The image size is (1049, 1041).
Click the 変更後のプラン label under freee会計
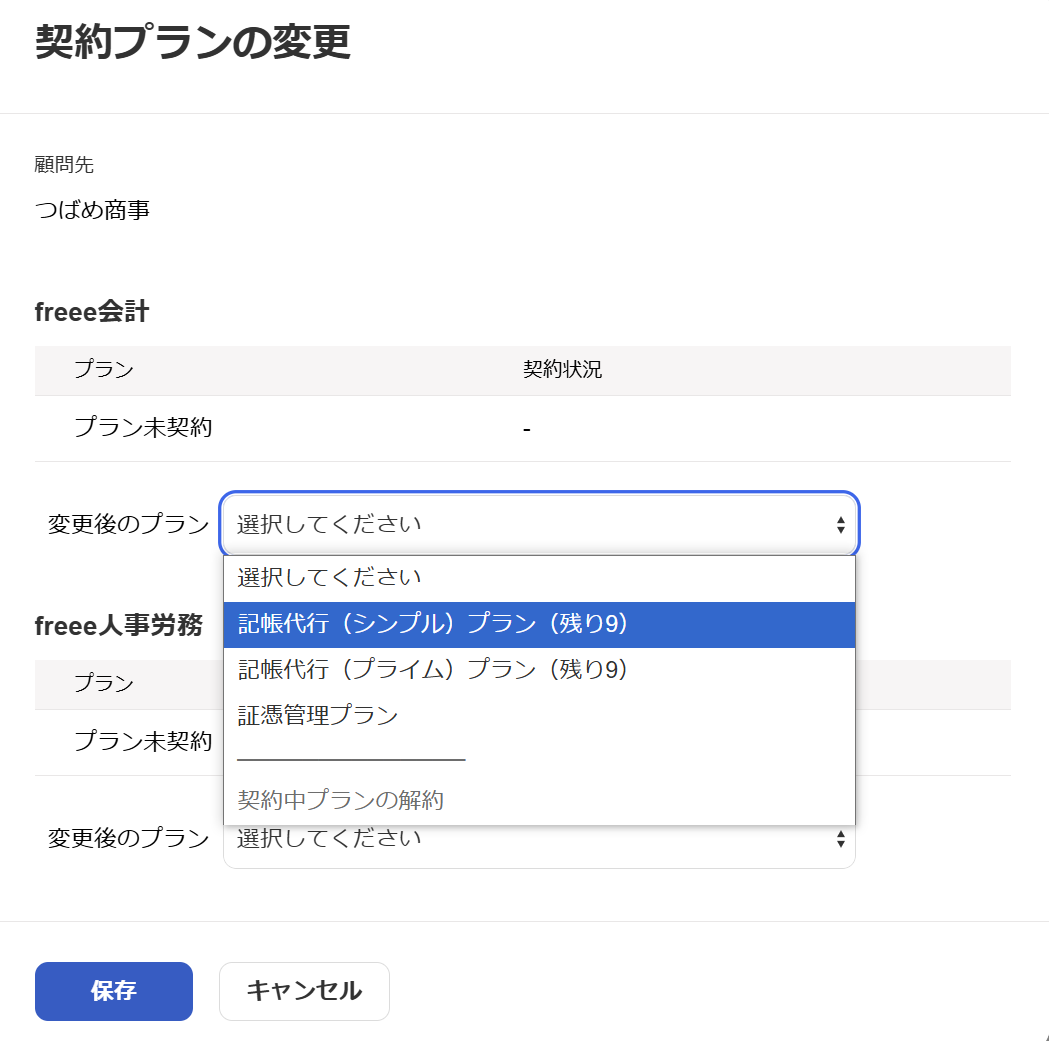point(128,524)
